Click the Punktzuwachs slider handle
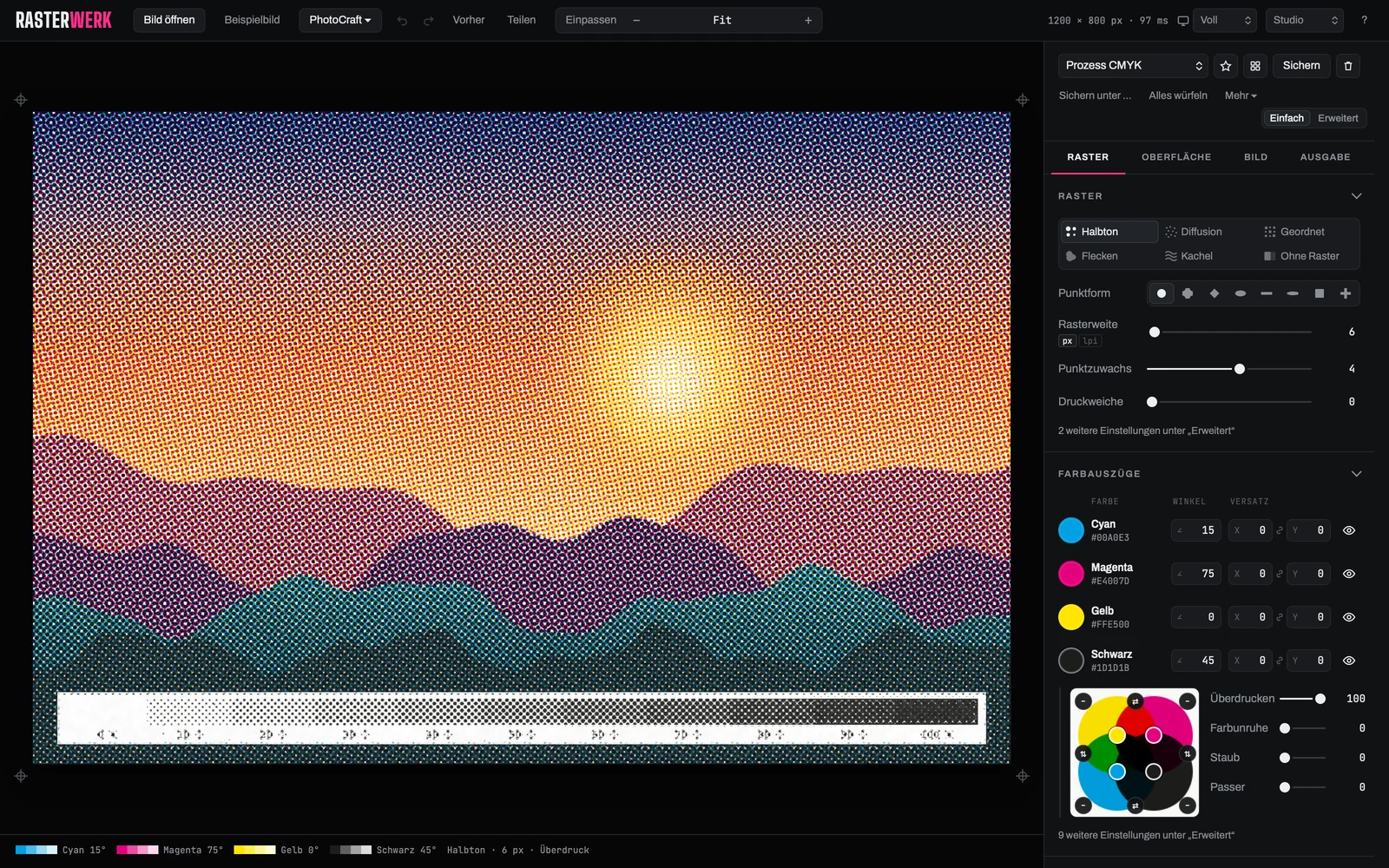Image resolution: width=1389 pixels, height=868 pixels. (1240, 369)
